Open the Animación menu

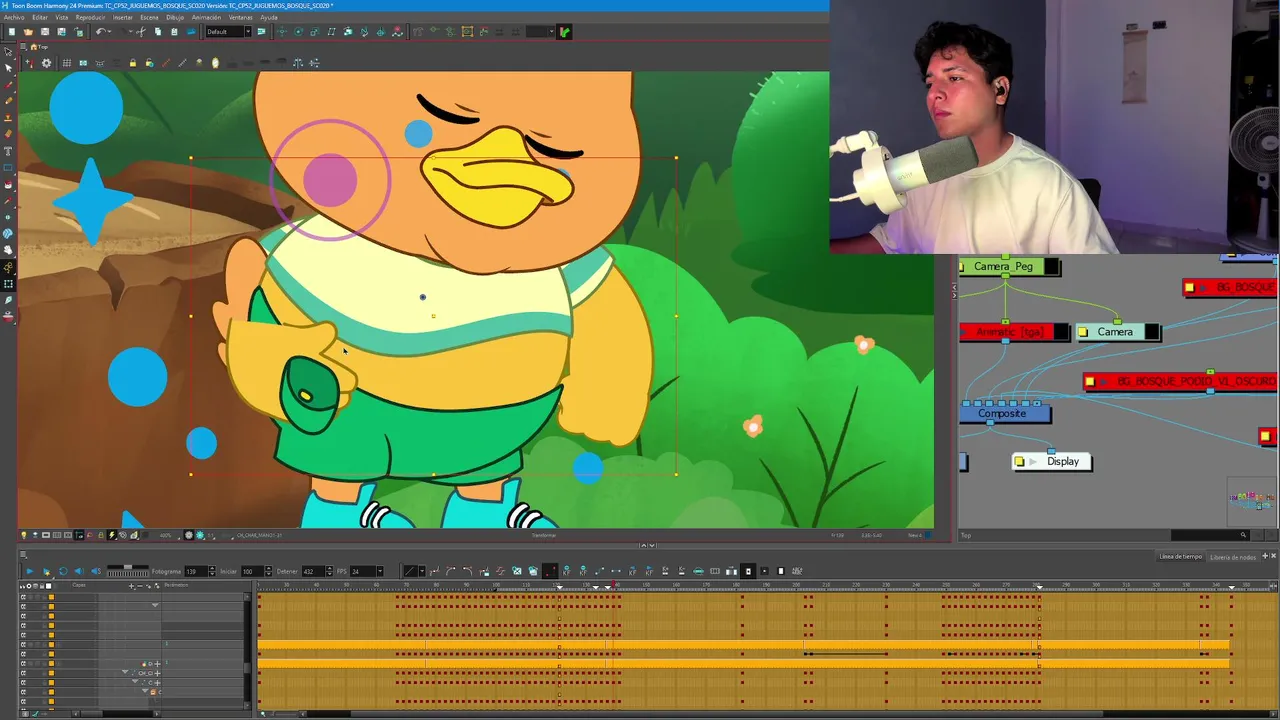pos(206,17)
